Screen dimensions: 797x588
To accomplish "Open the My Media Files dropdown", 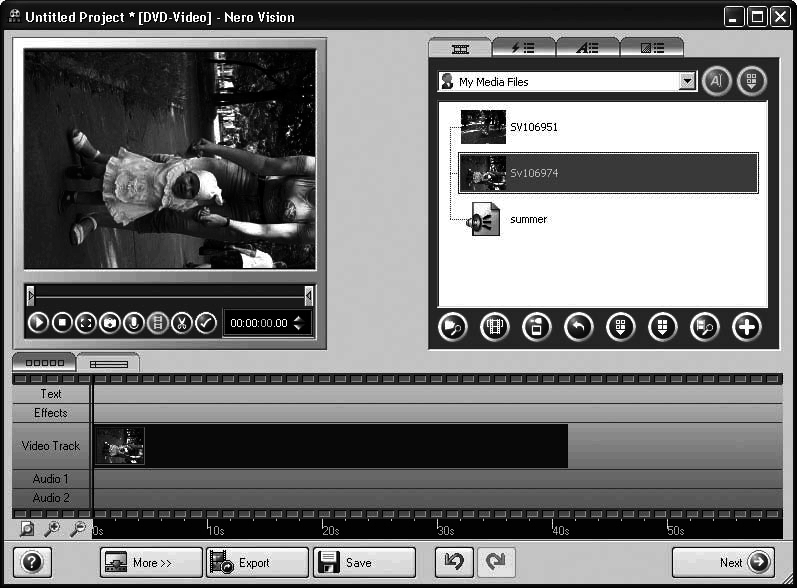I will (687, 82).
